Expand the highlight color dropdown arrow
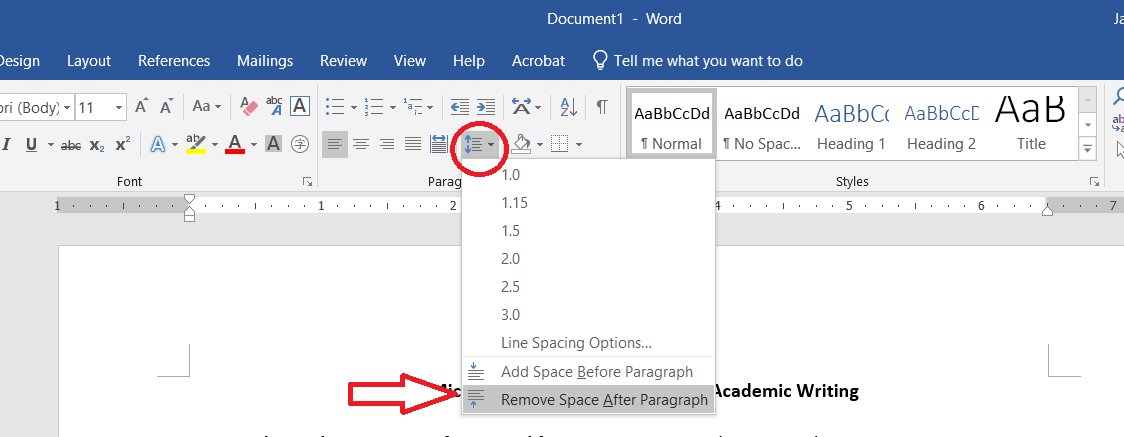Image resolution: width=1124 pixels, height=437 pixels. [x=214, y=145]
